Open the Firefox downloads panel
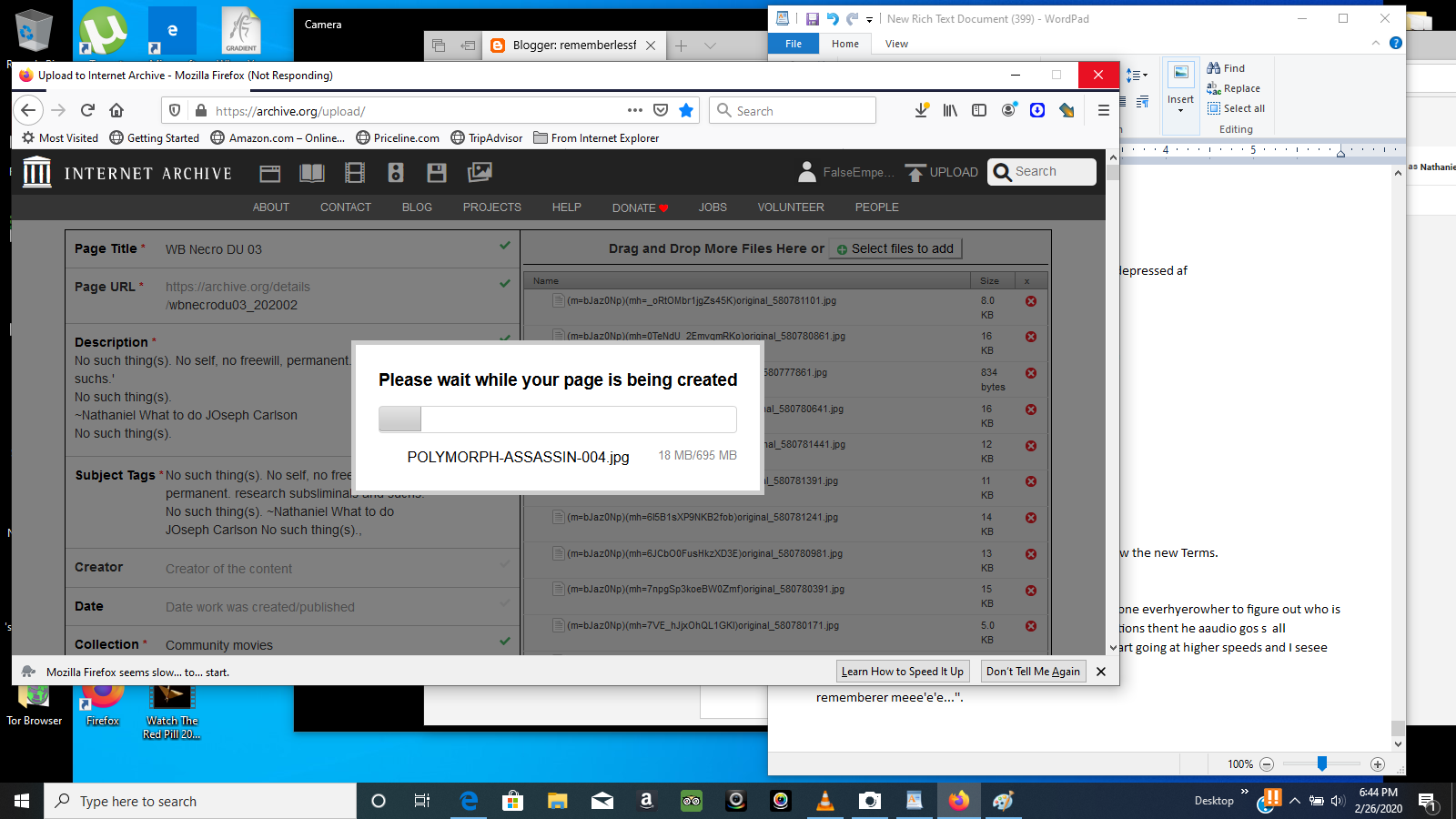The width and height of the screenshot is (1456, 819). point(922,110)
